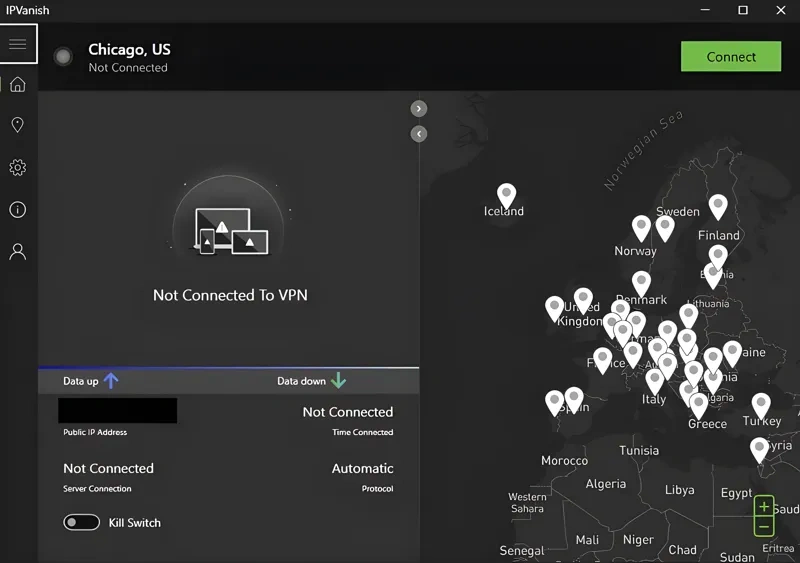The image size is (800, 563).
Task: Select the Finland server pin
Action: point(718,207)
